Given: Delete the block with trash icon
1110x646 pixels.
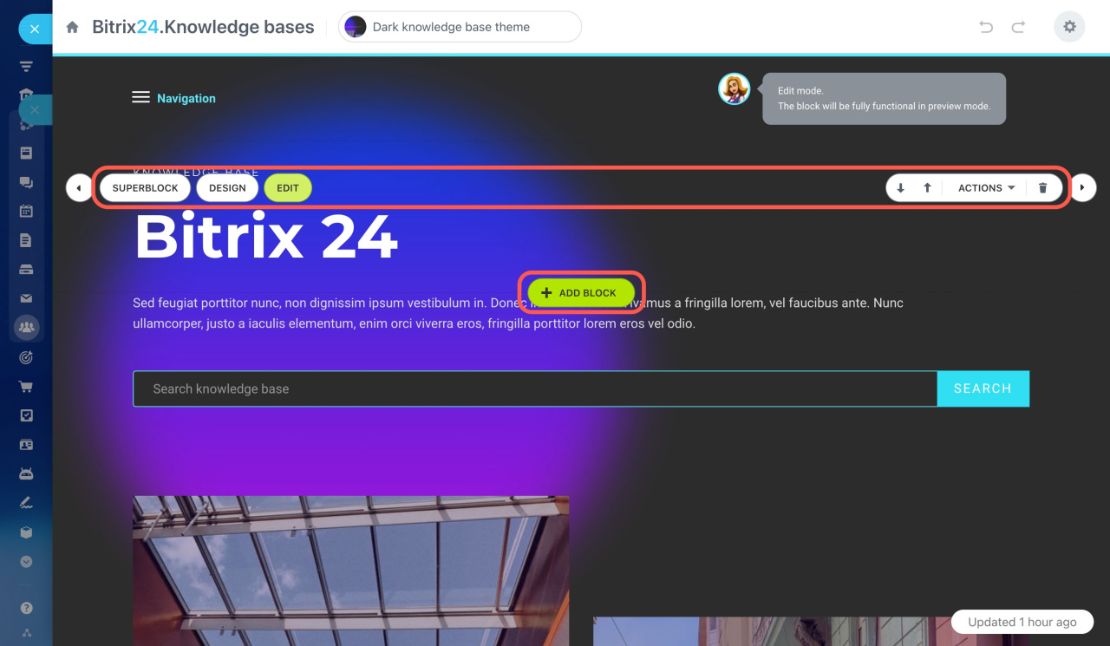Looking at the screenshot, I should [x=1043, y=188].
